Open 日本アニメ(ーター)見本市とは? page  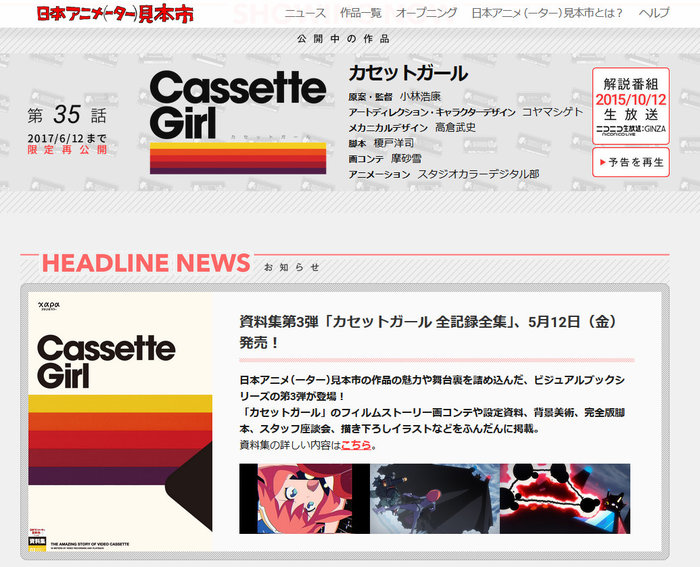click(x=547, y=13)
